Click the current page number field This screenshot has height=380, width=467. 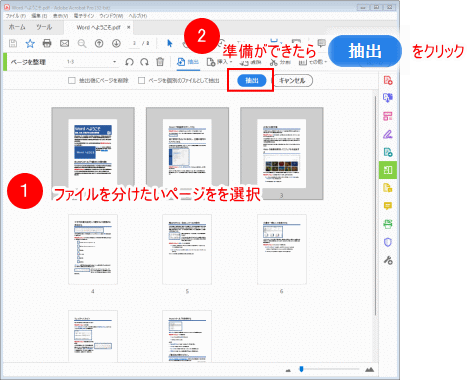[x=134, y=43]
